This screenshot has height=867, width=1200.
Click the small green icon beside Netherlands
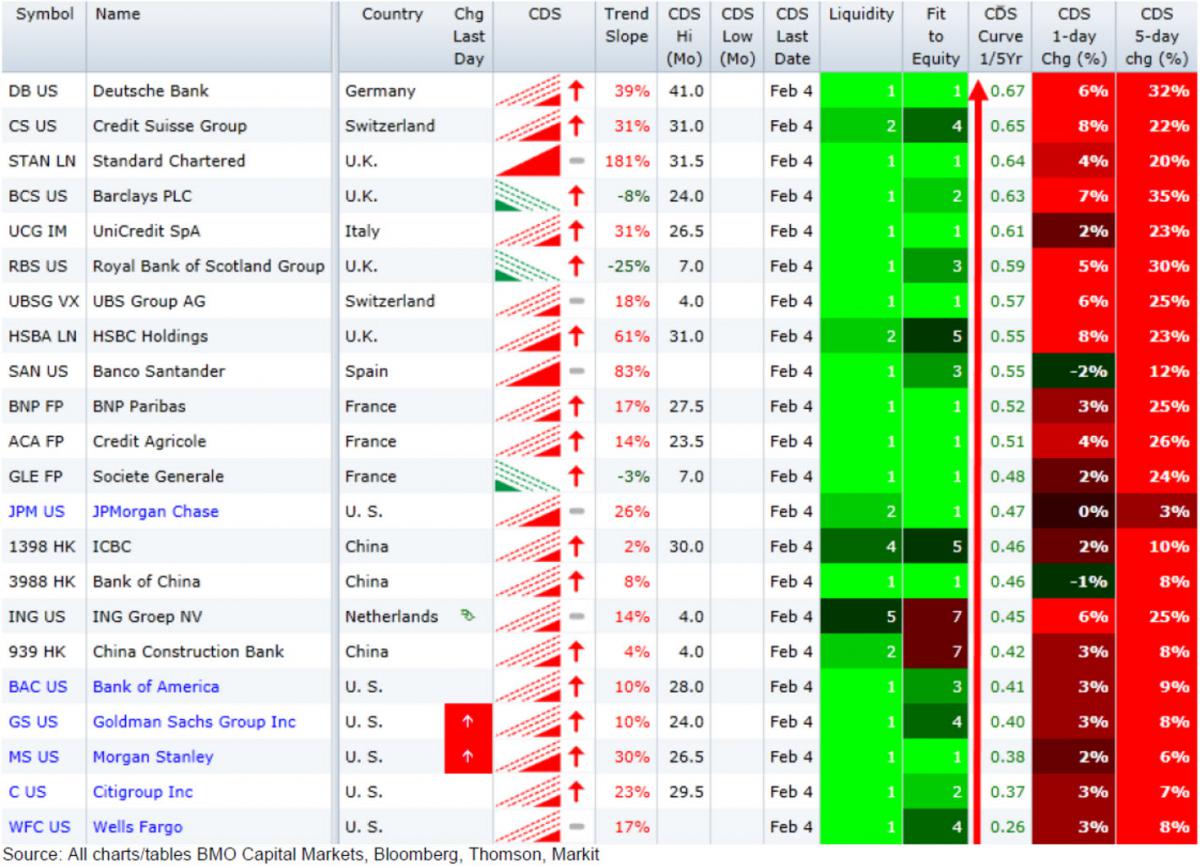pyautogui.click(x=467, y=616)
